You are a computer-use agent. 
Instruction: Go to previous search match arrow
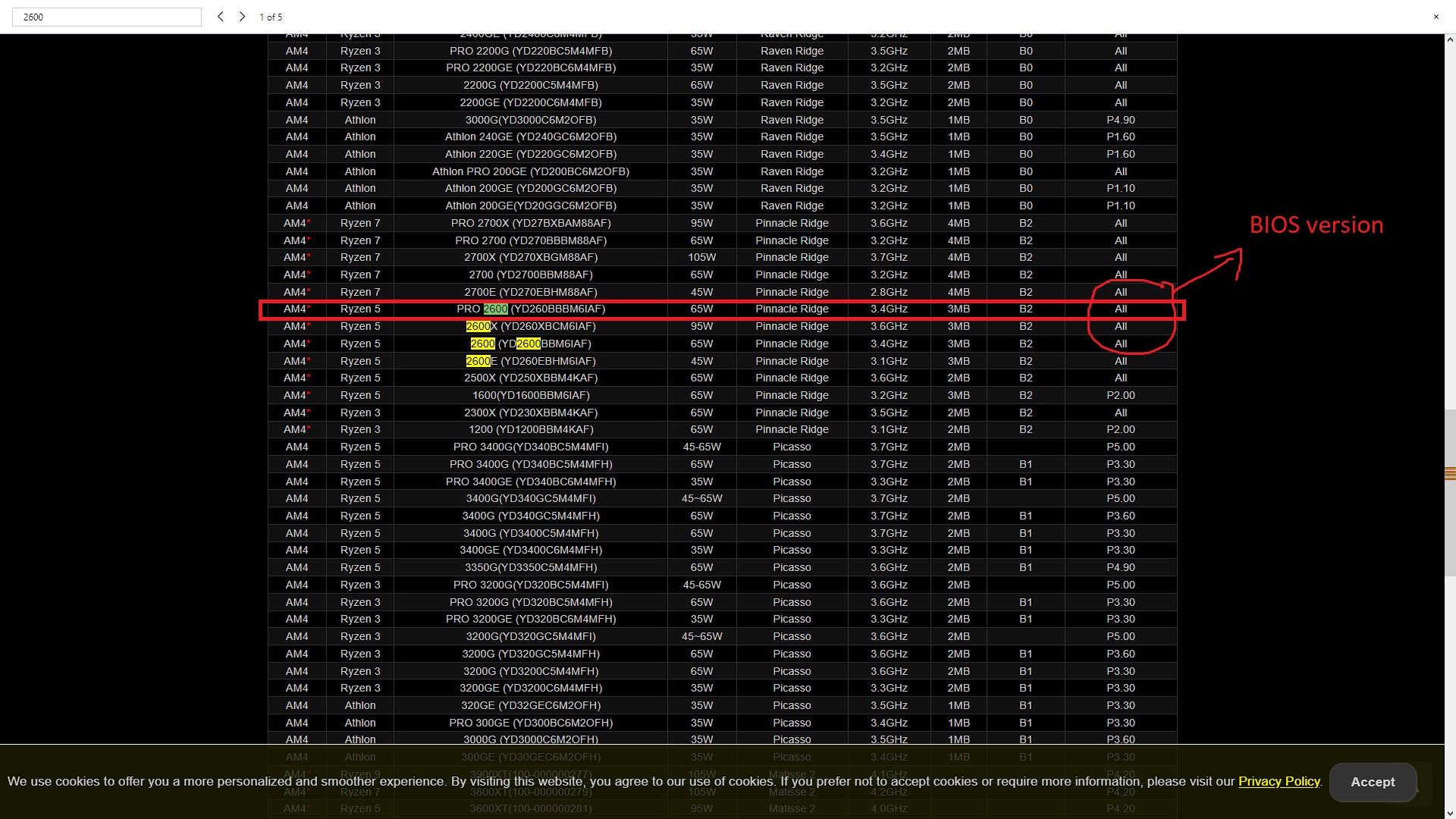click(x=220, y=17)
